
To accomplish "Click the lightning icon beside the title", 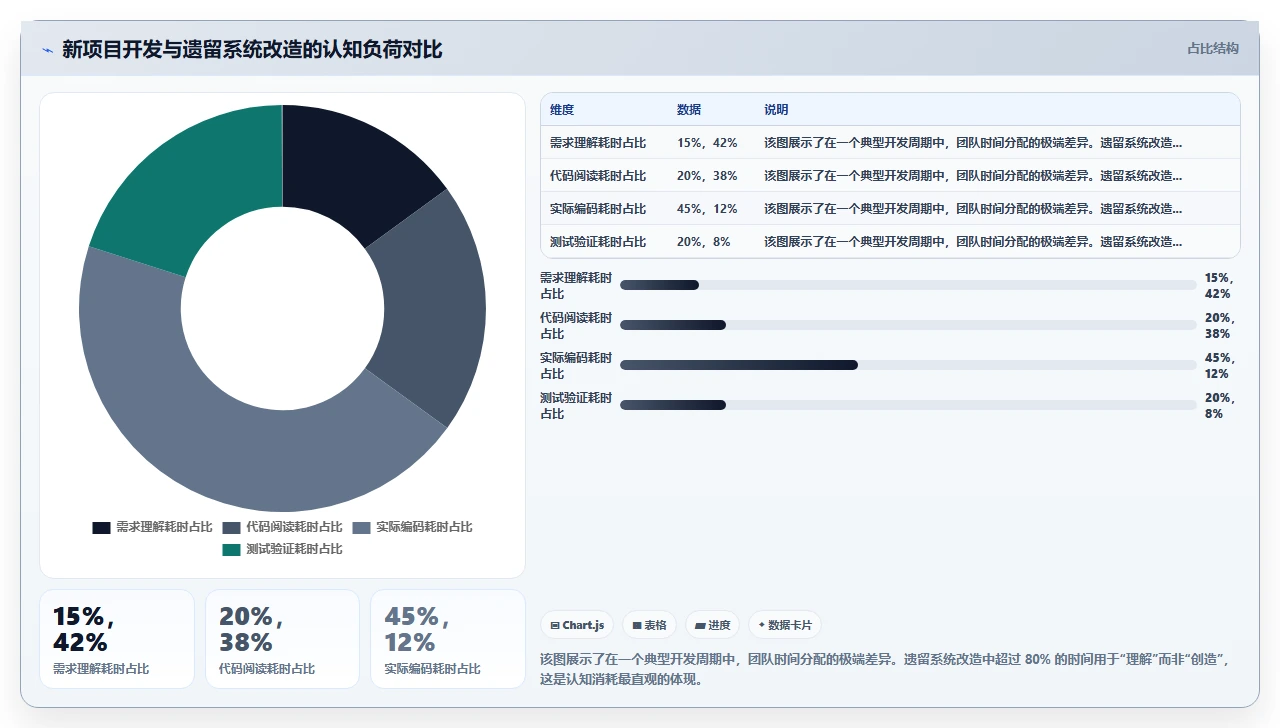I will [47, 50].
